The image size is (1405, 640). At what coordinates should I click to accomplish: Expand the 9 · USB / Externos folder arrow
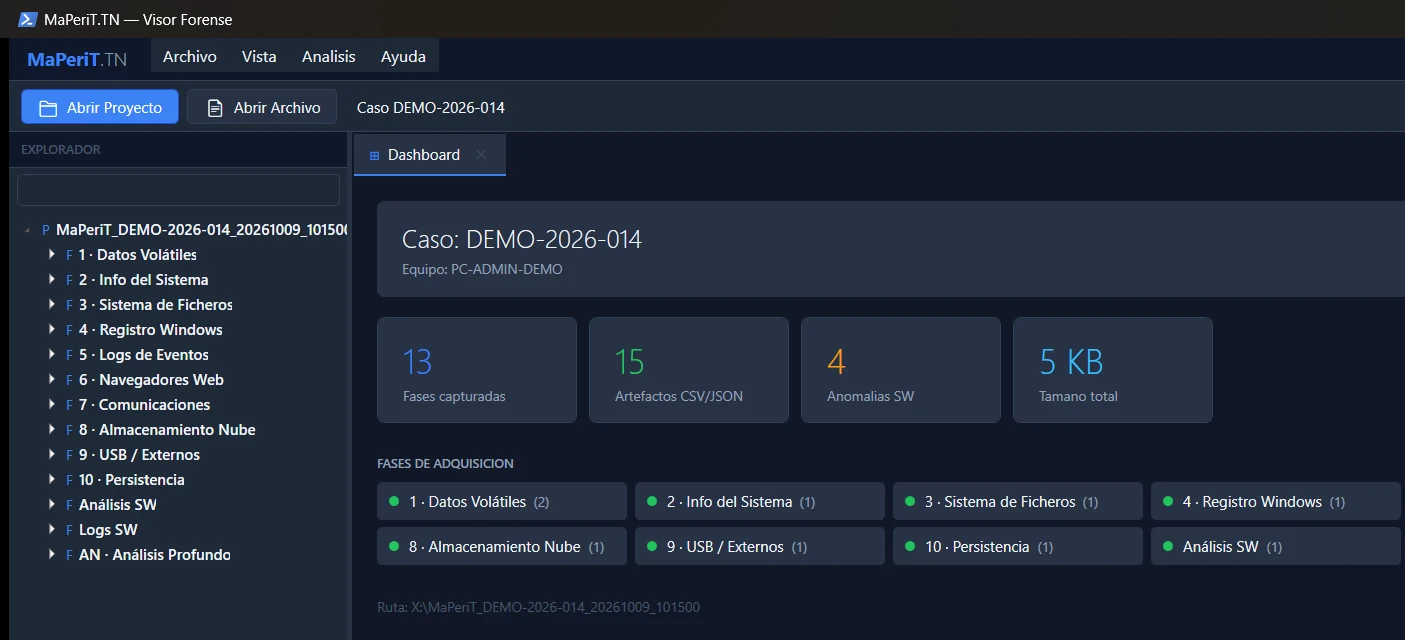[51, 454]
